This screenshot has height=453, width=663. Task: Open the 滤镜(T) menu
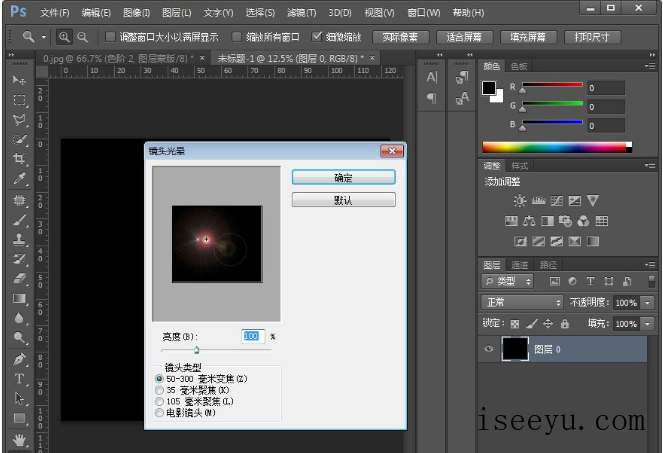301,13
